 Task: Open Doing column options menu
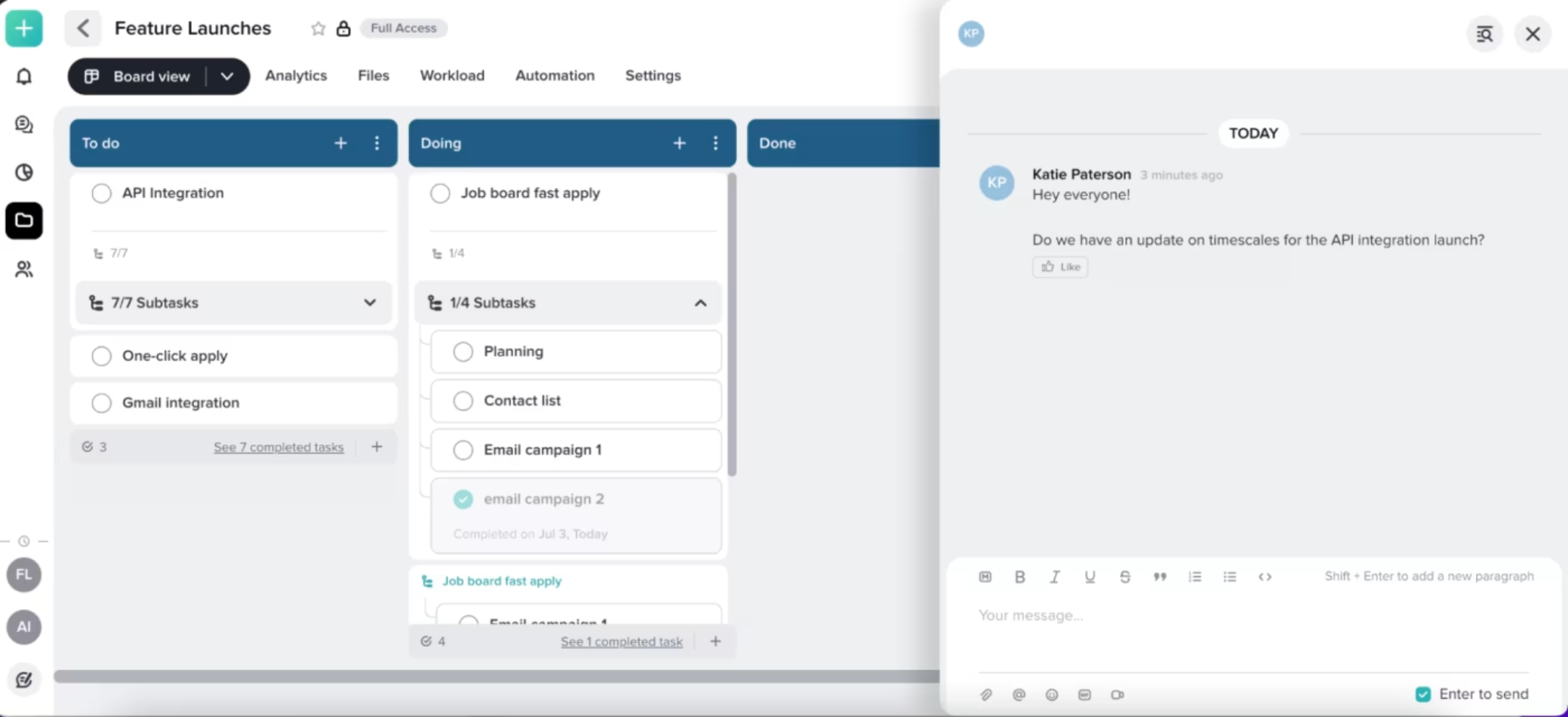(715, 143)
